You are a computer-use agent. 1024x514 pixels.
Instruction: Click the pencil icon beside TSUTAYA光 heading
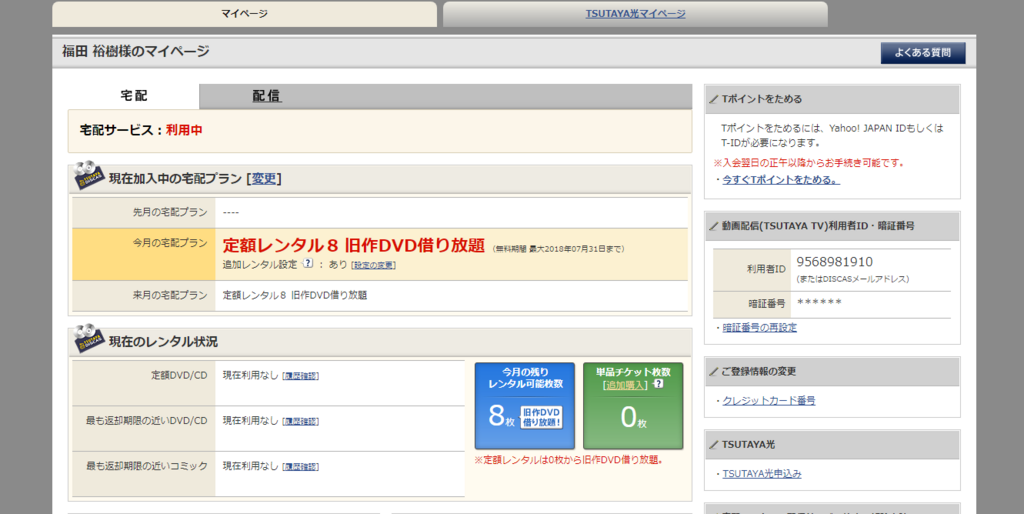tap(714, 445)
